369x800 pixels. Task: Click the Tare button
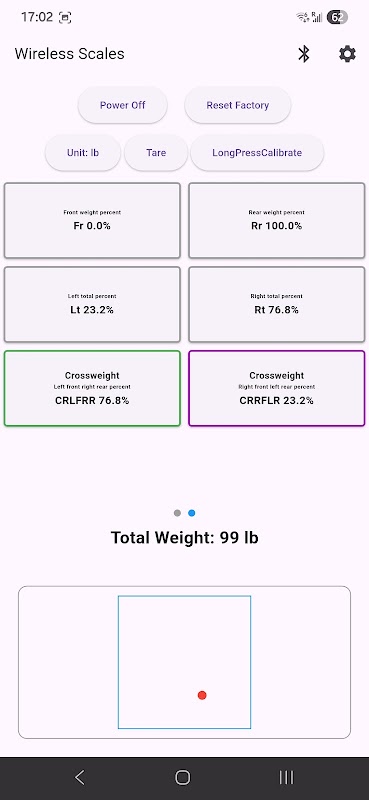(156, 153)
